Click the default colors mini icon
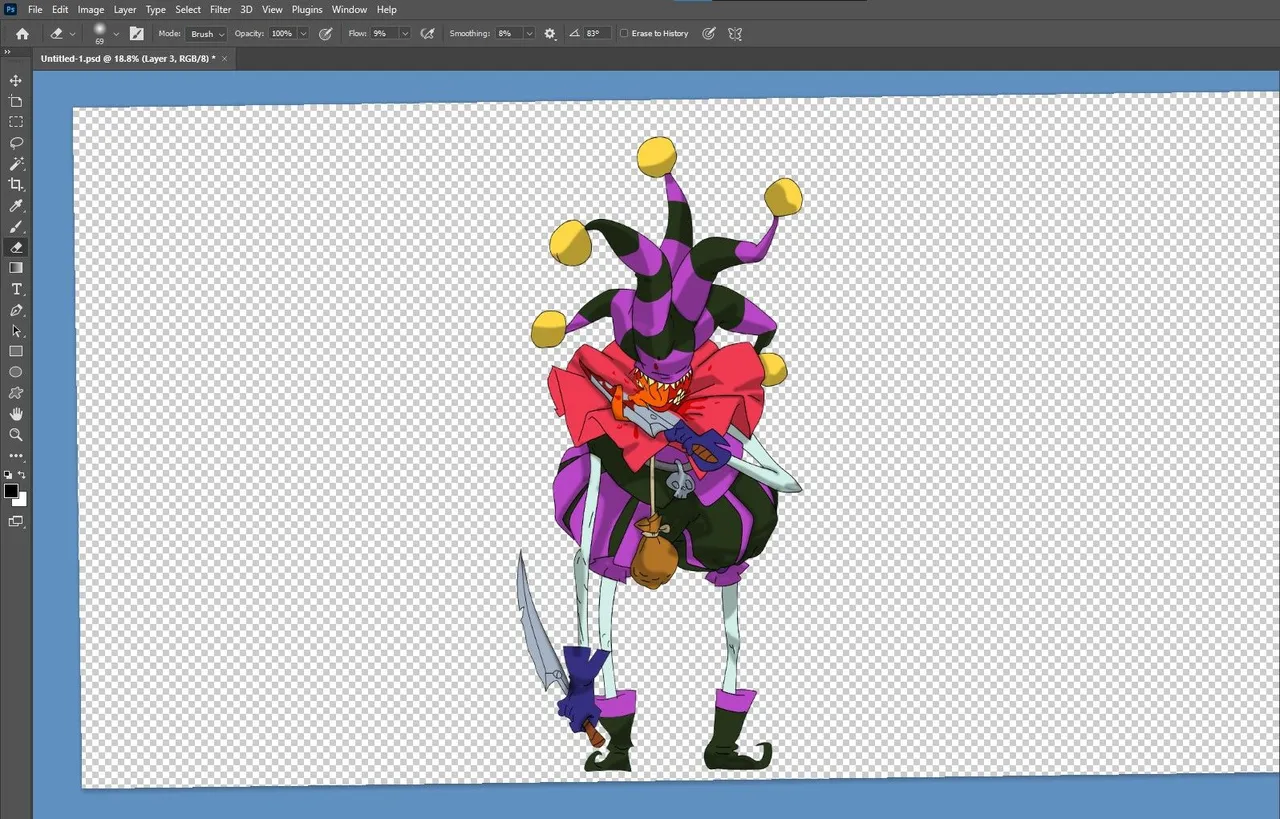This screenshot has height=819, width=1280. pos(8,475)
